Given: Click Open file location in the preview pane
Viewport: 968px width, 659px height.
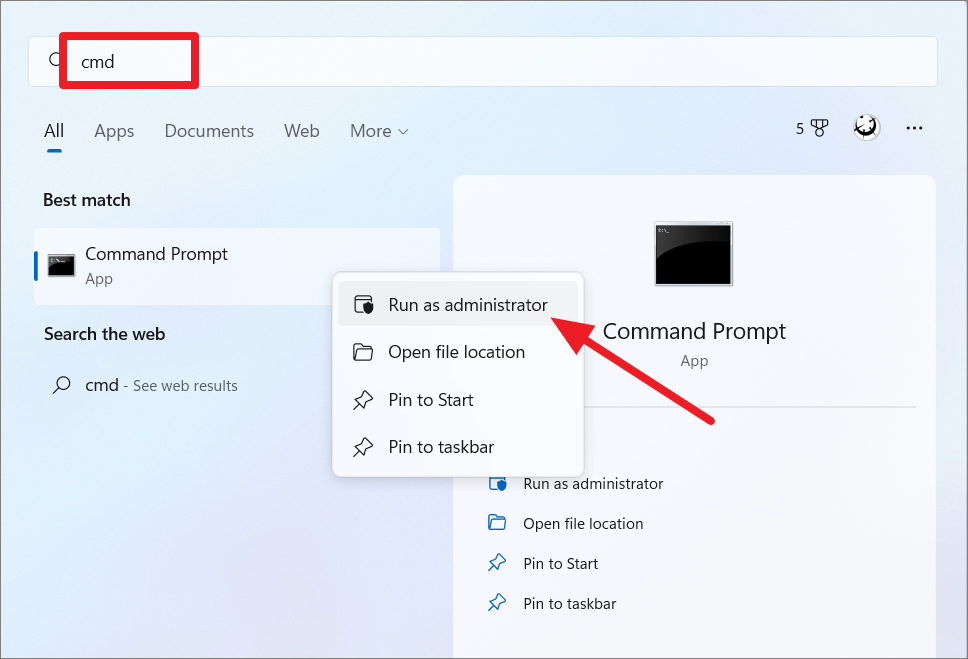Looking at the screenshot, I should 583,524.
